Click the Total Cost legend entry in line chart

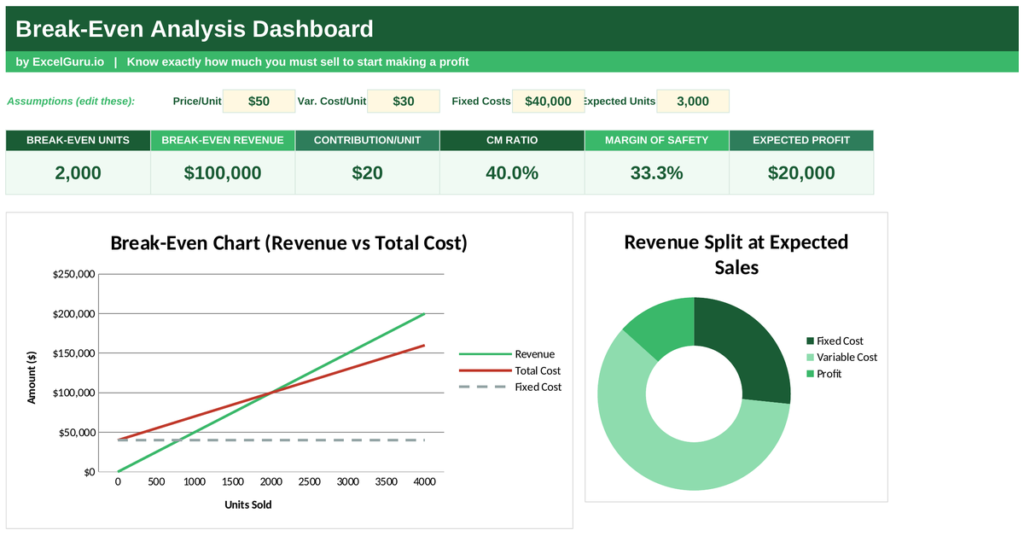(x=510, y=371)
